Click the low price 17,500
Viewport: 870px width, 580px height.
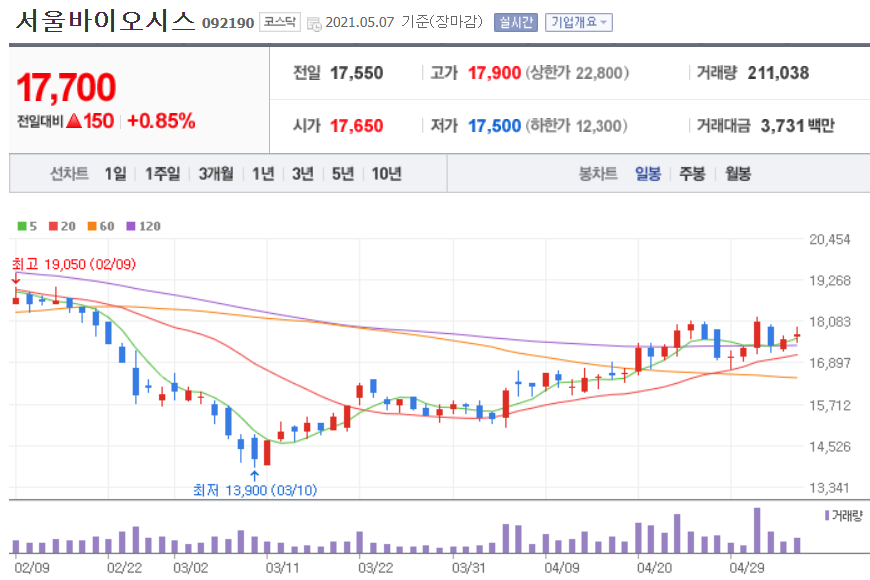[494, 126]
